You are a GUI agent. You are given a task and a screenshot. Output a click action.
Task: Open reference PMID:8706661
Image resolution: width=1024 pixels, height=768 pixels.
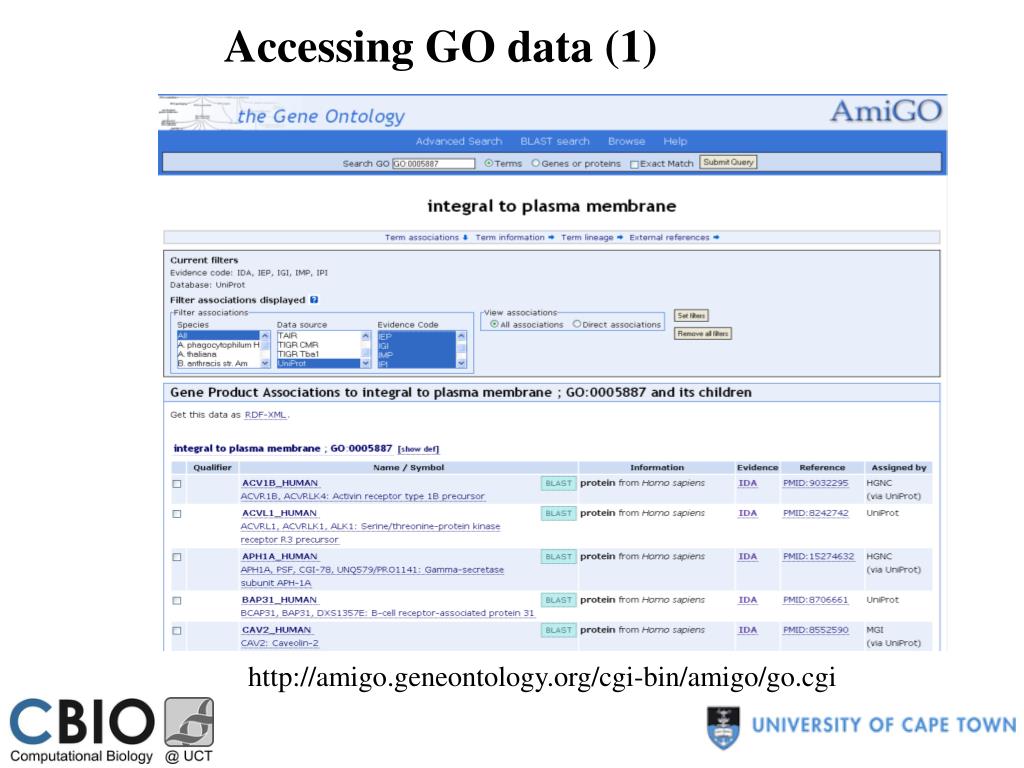click(x=815, y=600)
